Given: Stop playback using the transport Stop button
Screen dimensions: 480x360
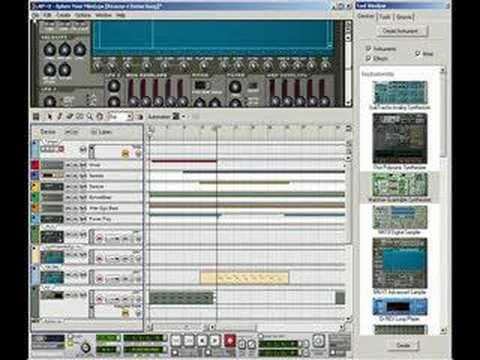Looking at the screenshot, I should pos(202,341).
